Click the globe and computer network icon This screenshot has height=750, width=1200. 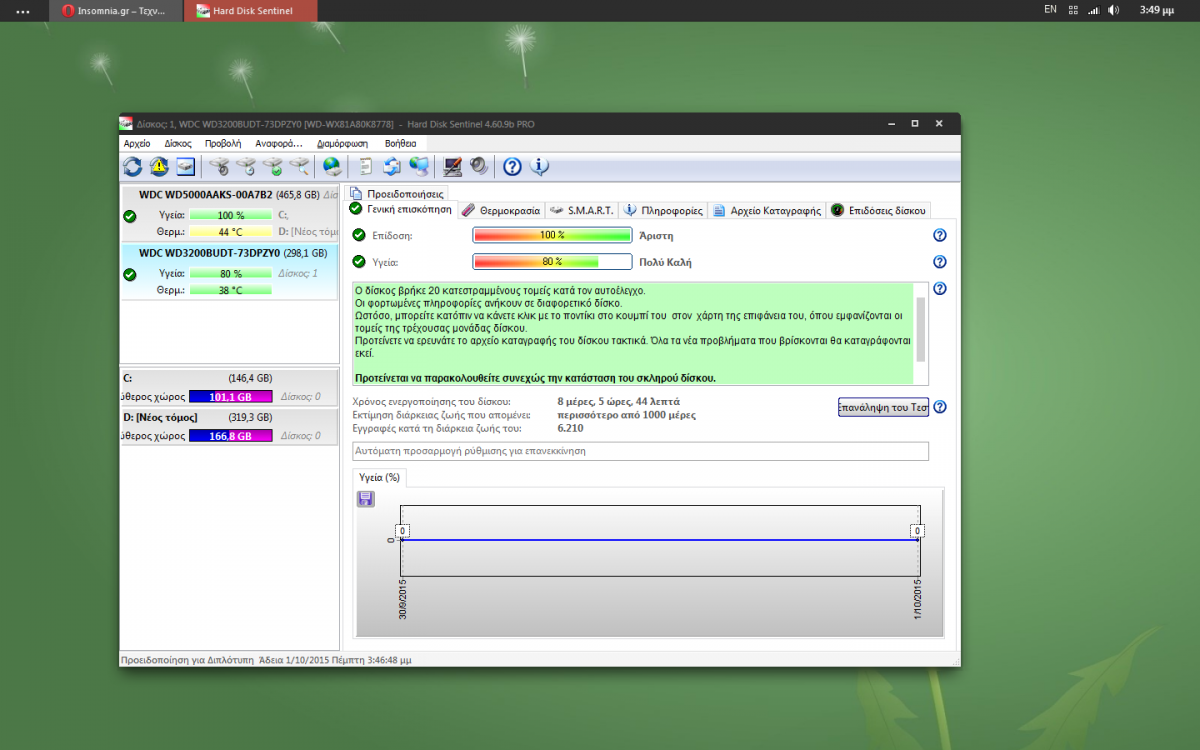tap(419, 167)
